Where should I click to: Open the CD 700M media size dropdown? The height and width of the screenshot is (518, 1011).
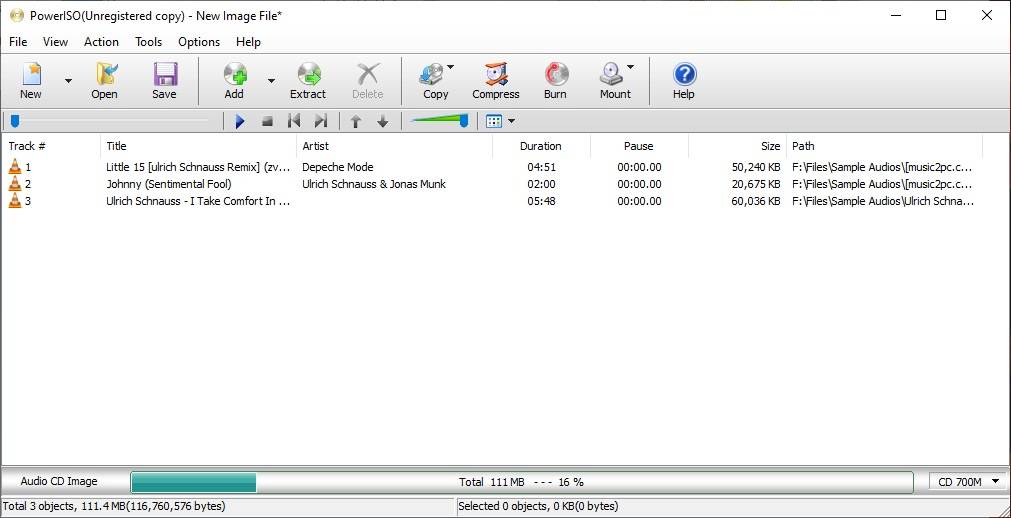tap(967, 481)
